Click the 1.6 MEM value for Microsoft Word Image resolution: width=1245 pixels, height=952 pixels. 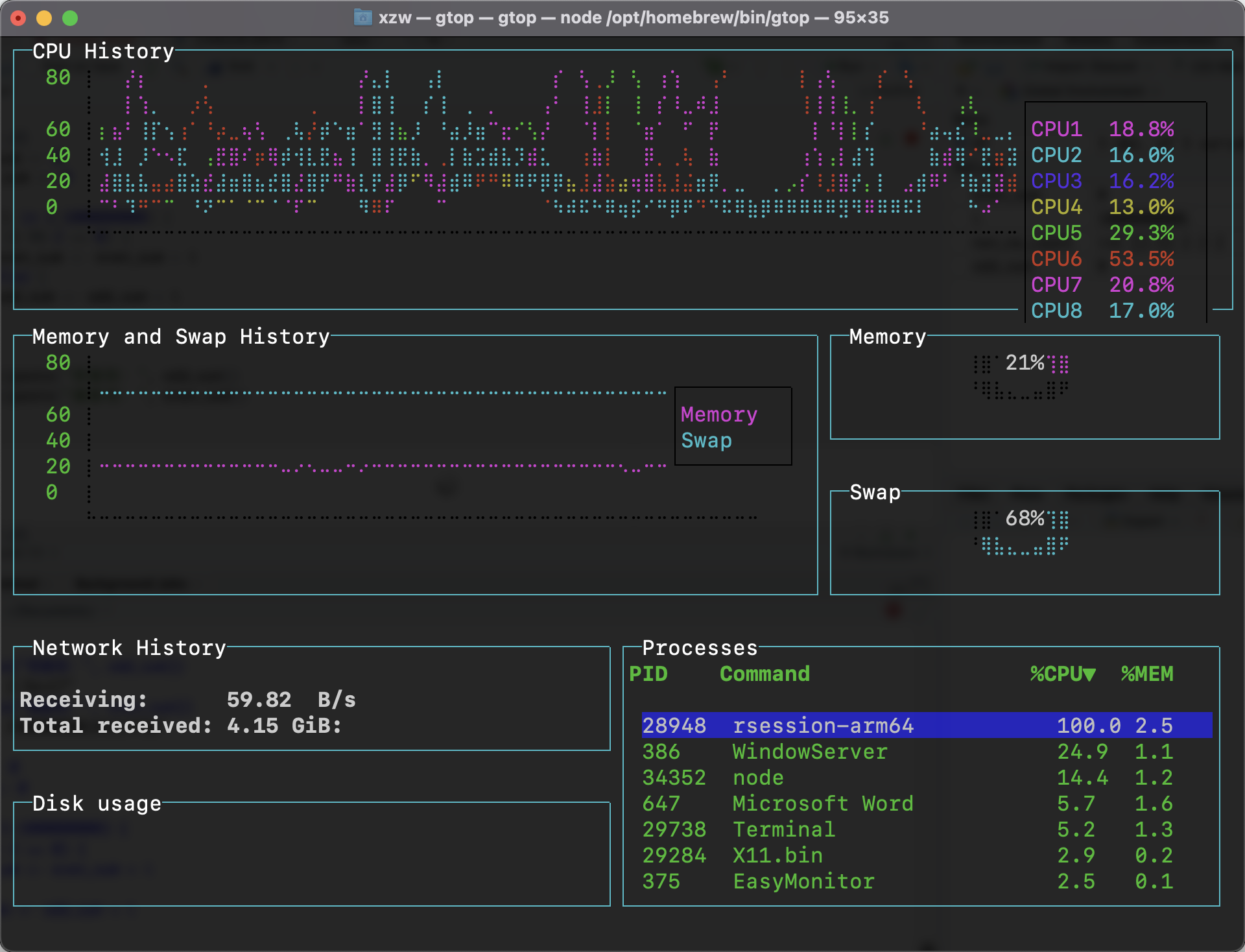click(x=1154, y=803)
